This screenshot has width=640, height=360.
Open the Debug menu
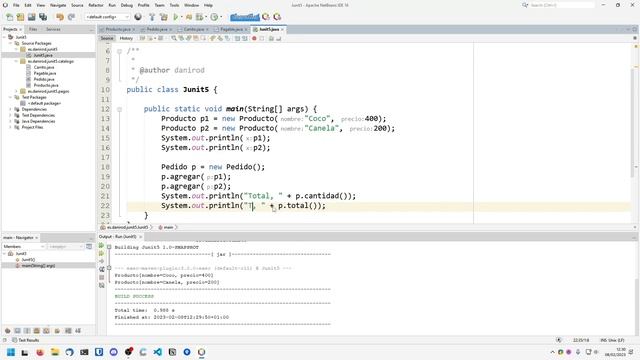point(127,5)
